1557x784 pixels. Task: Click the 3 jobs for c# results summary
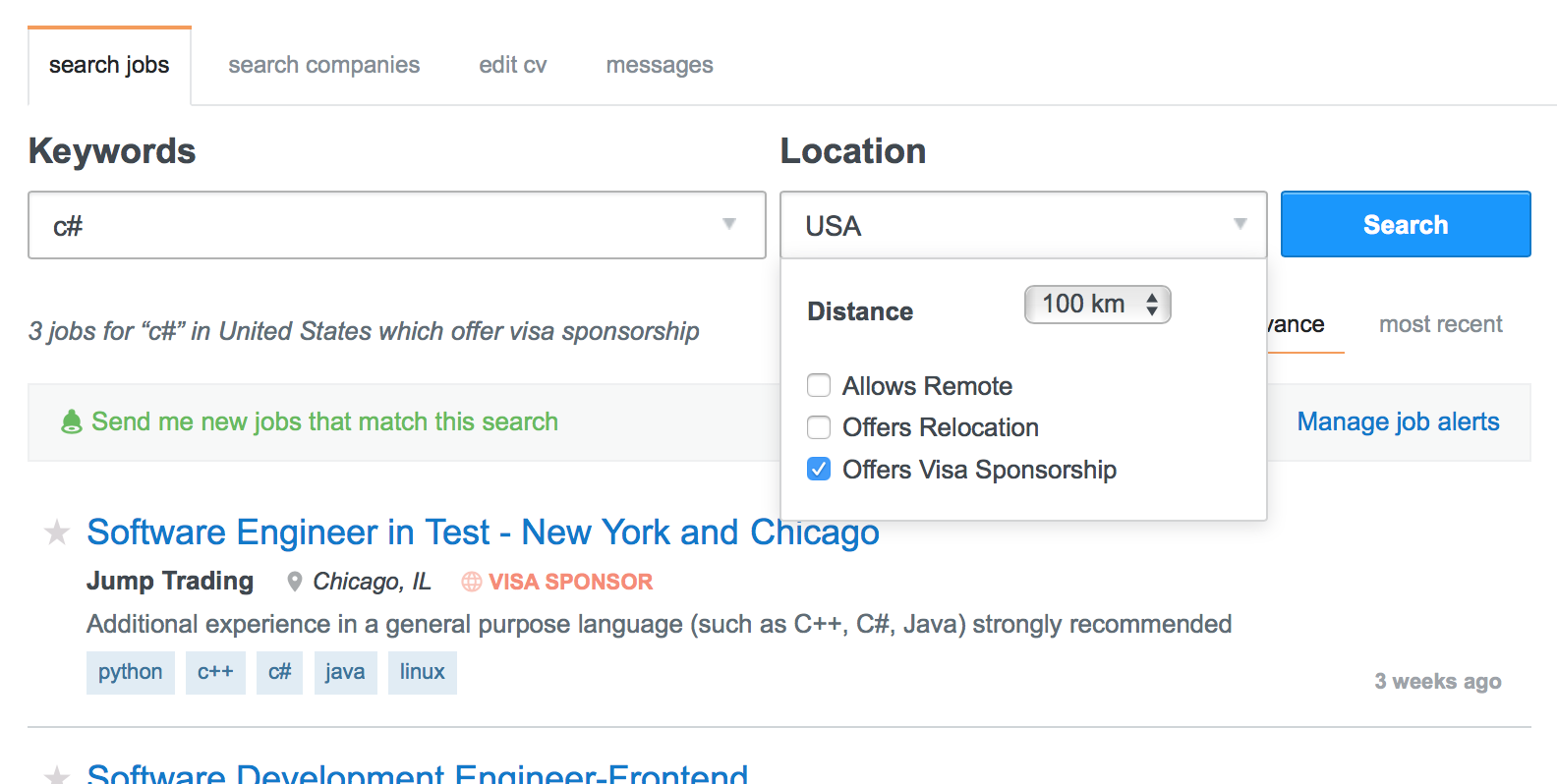364,331
